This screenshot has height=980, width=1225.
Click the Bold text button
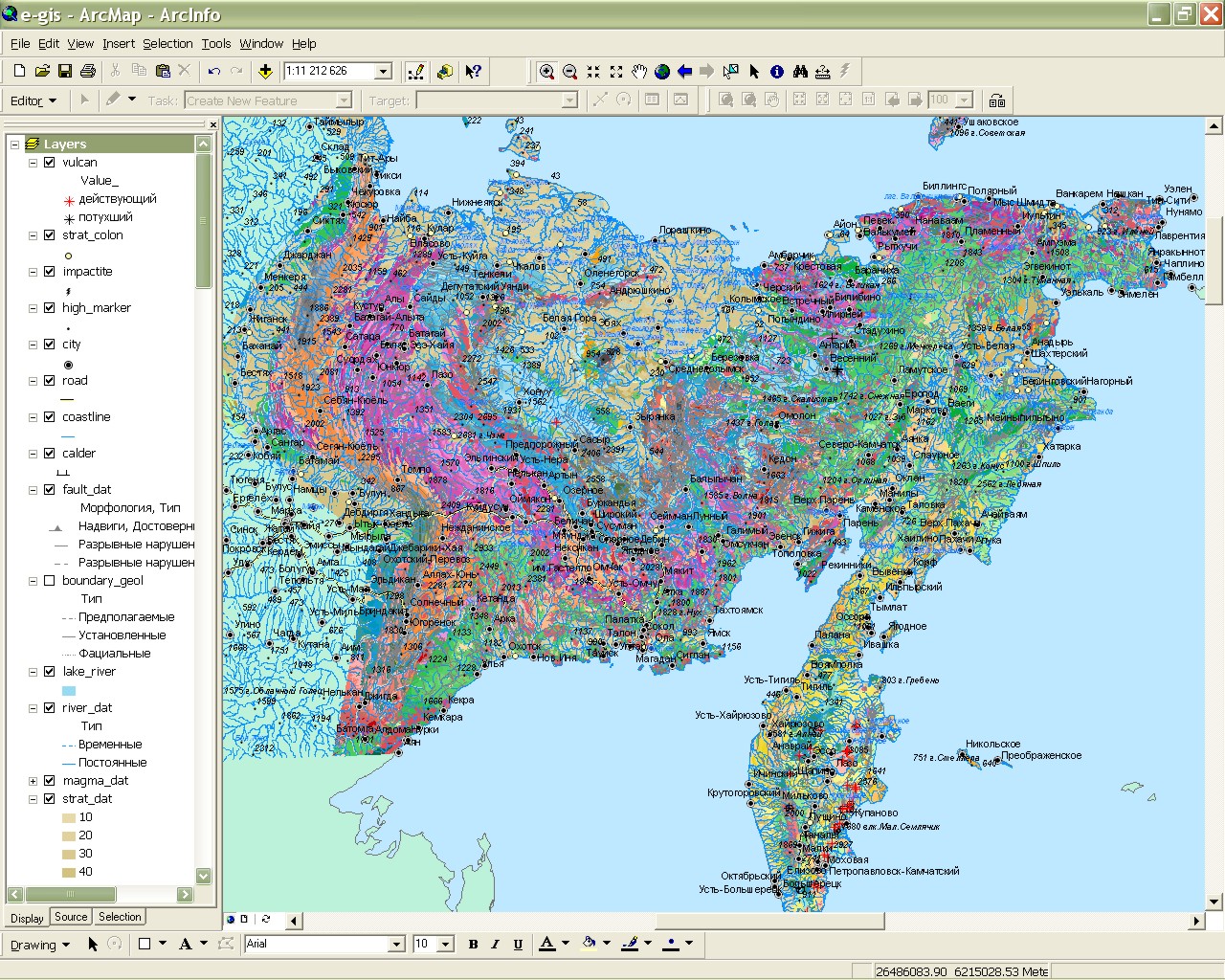(473, 945)
